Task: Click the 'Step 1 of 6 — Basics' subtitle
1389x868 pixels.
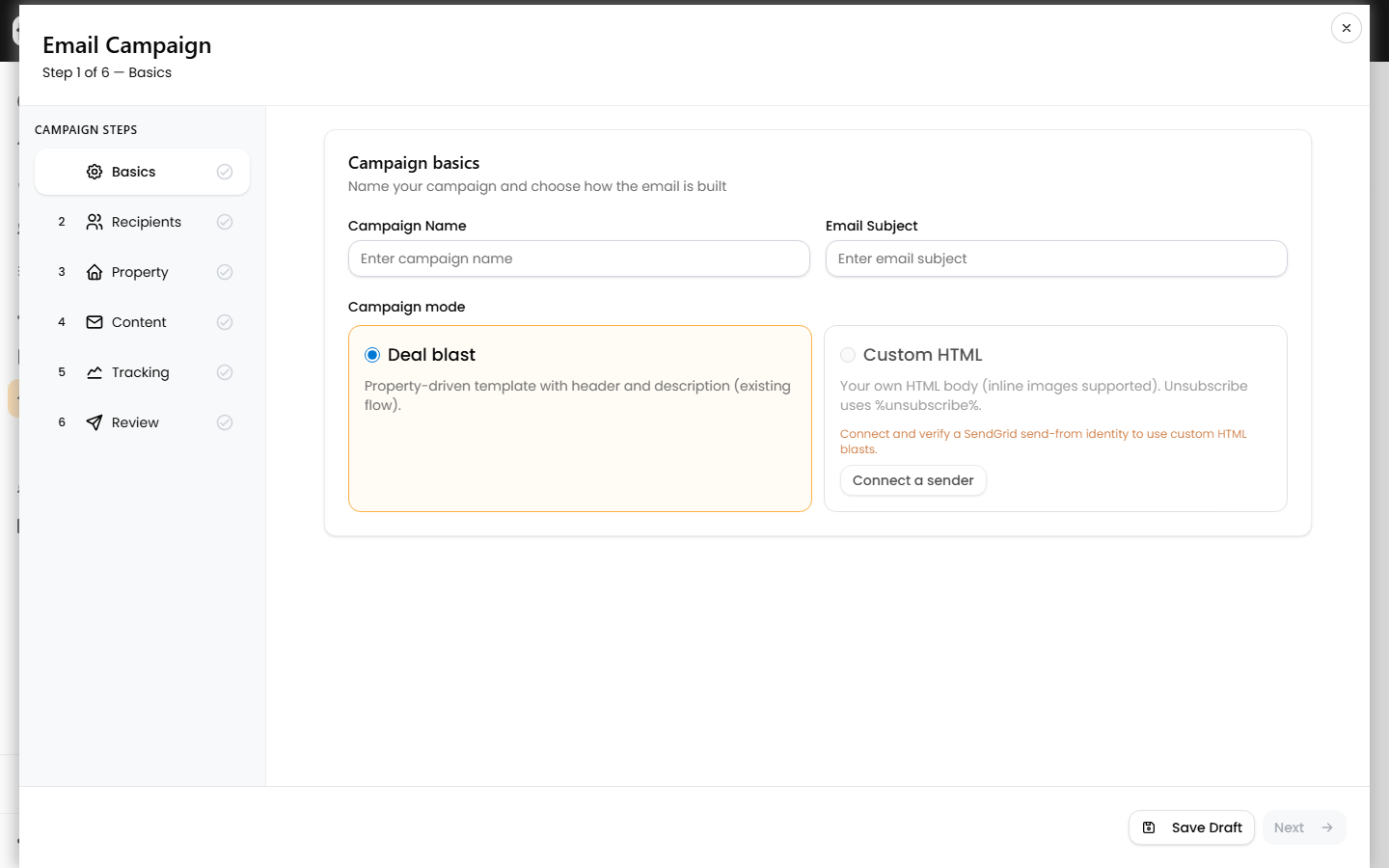Action: [107, 72]
